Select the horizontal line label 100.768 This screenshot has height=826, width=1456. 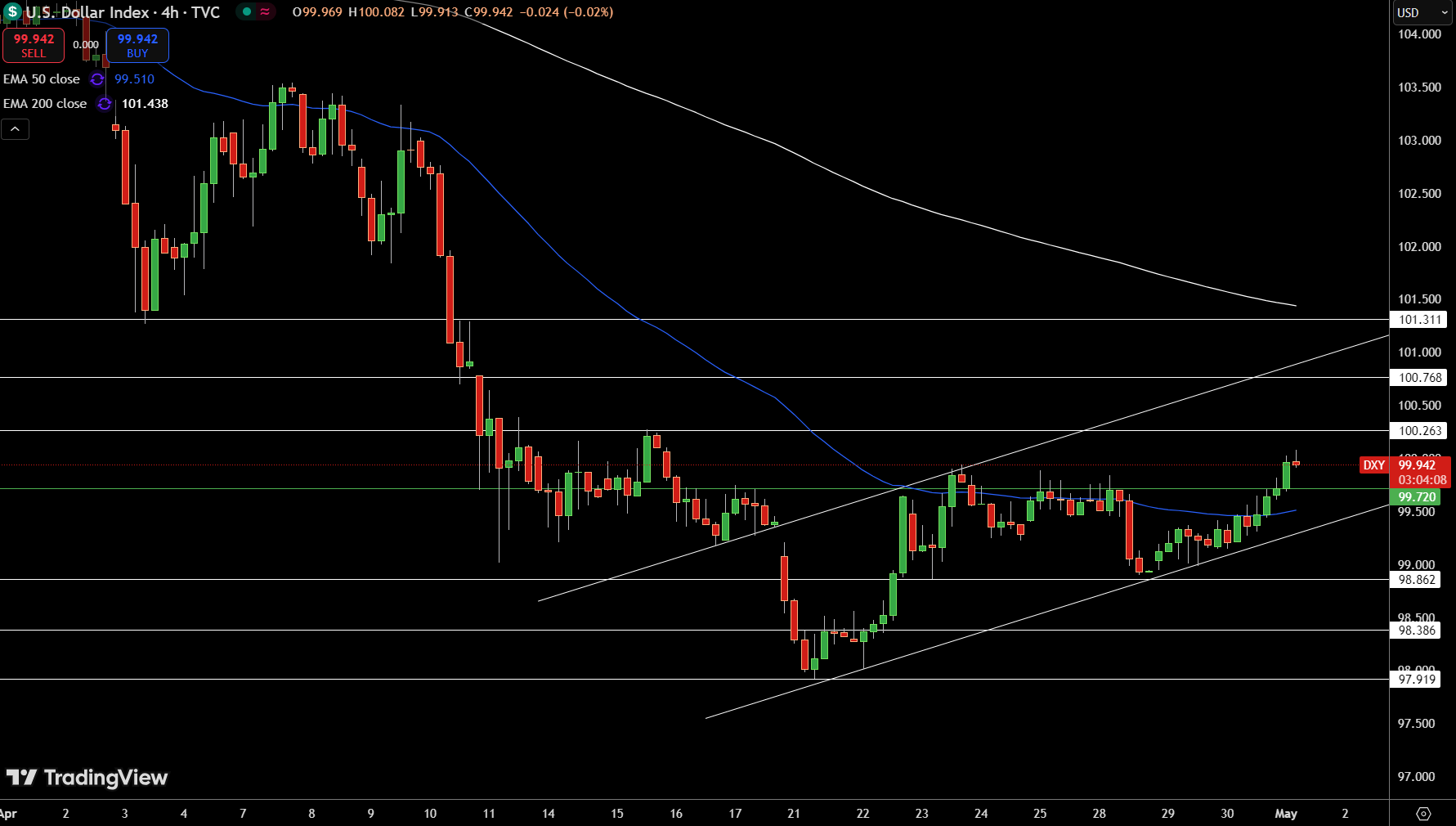pos(1419,378)
